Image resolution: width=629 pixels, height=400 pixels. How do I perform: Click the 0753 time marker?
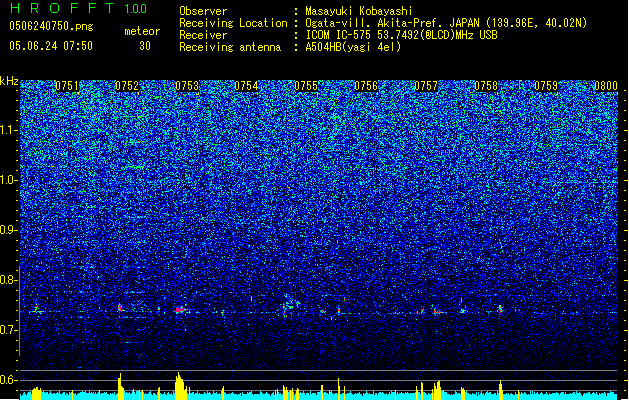[187, 86]
